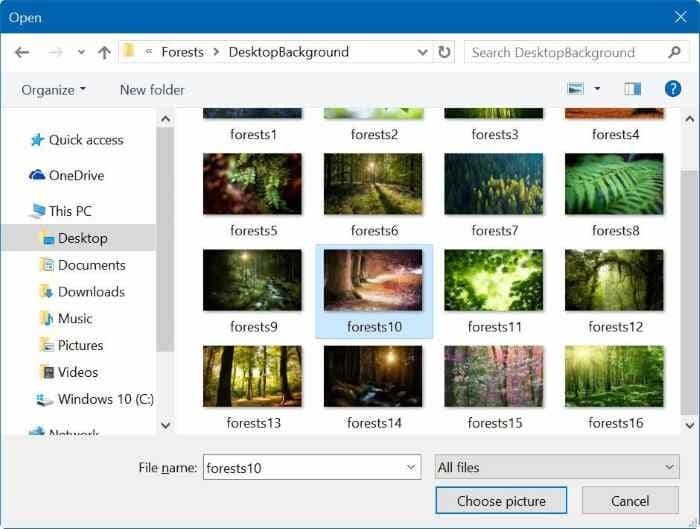Screen dimensions: 700x529
Task: Select Forests in the breadcrumb path
Action: click(x=182, y=52)
